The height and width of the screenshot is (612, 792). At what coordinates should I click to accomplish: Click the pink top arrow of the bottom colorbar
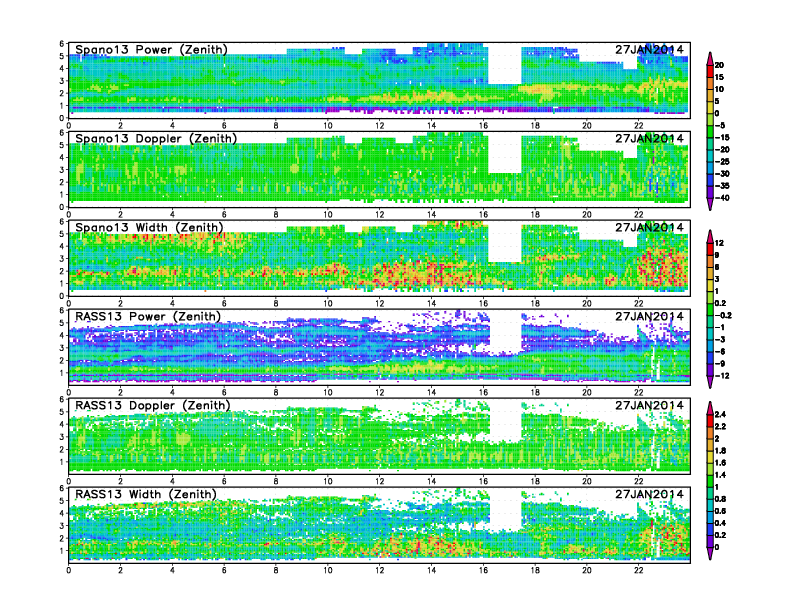pyautogui.click(x=710, y=407)
